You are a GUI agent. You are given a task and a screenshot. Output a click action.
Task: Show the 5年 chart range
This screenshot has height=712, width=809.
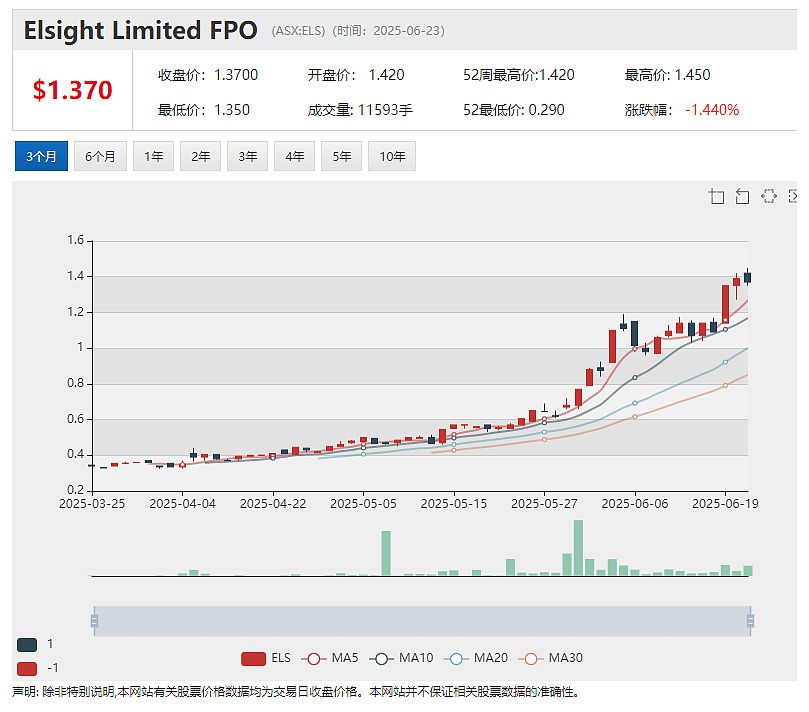341,156
